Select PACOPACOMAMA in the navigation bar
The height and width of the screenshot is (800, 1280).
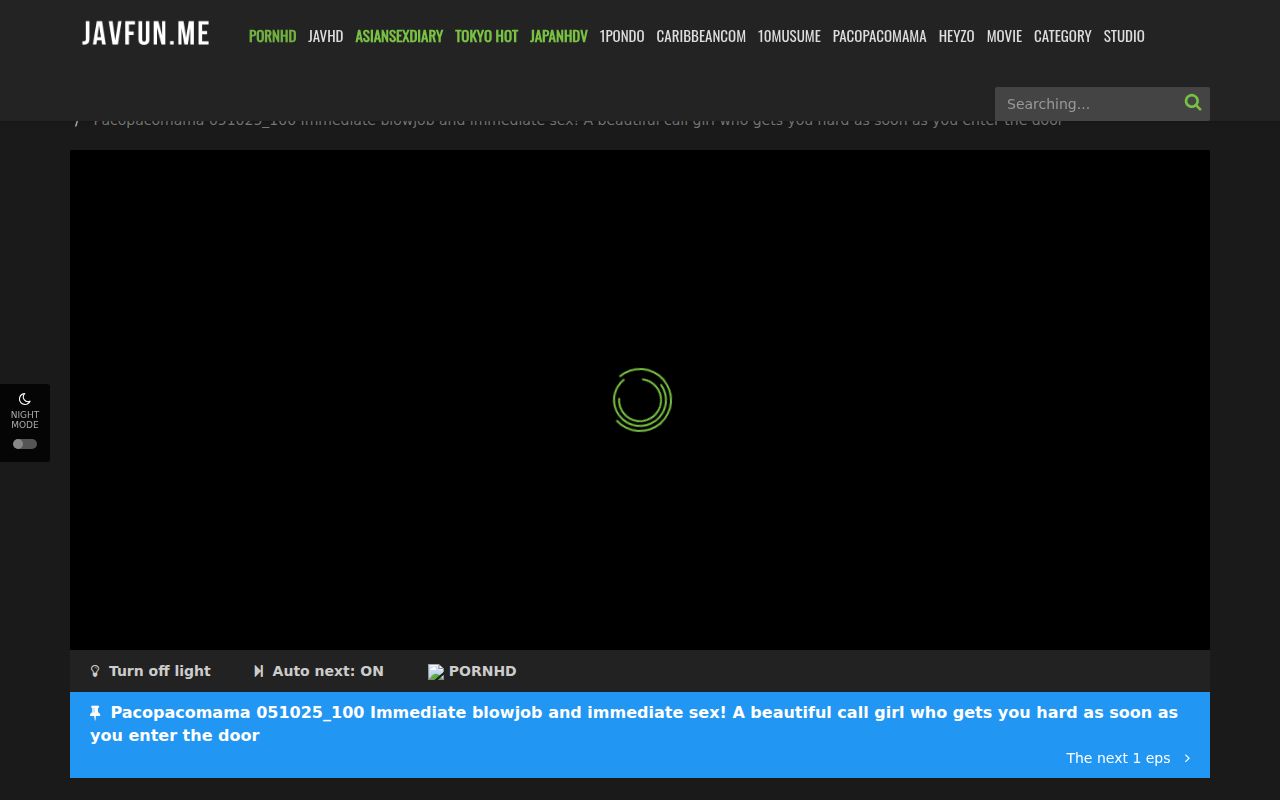point(879,35)
